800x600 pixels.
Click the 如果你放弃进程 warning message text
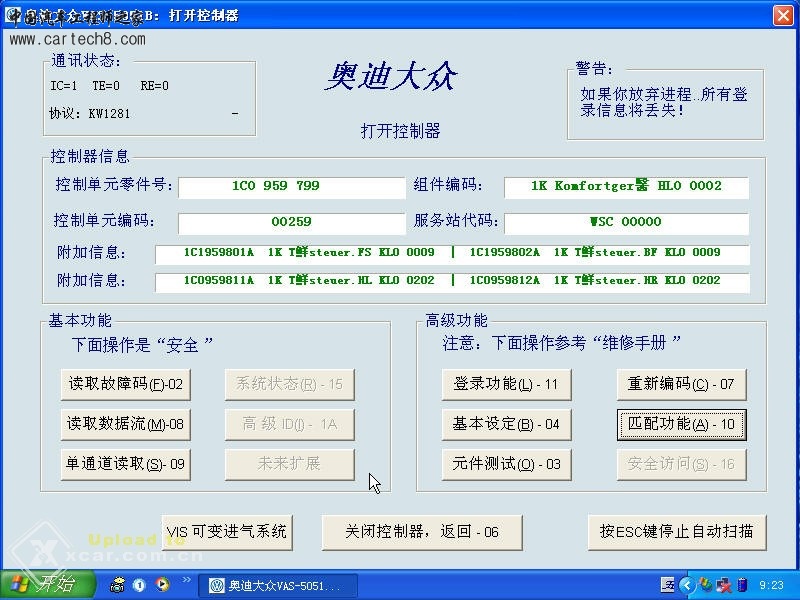[664, 102]
